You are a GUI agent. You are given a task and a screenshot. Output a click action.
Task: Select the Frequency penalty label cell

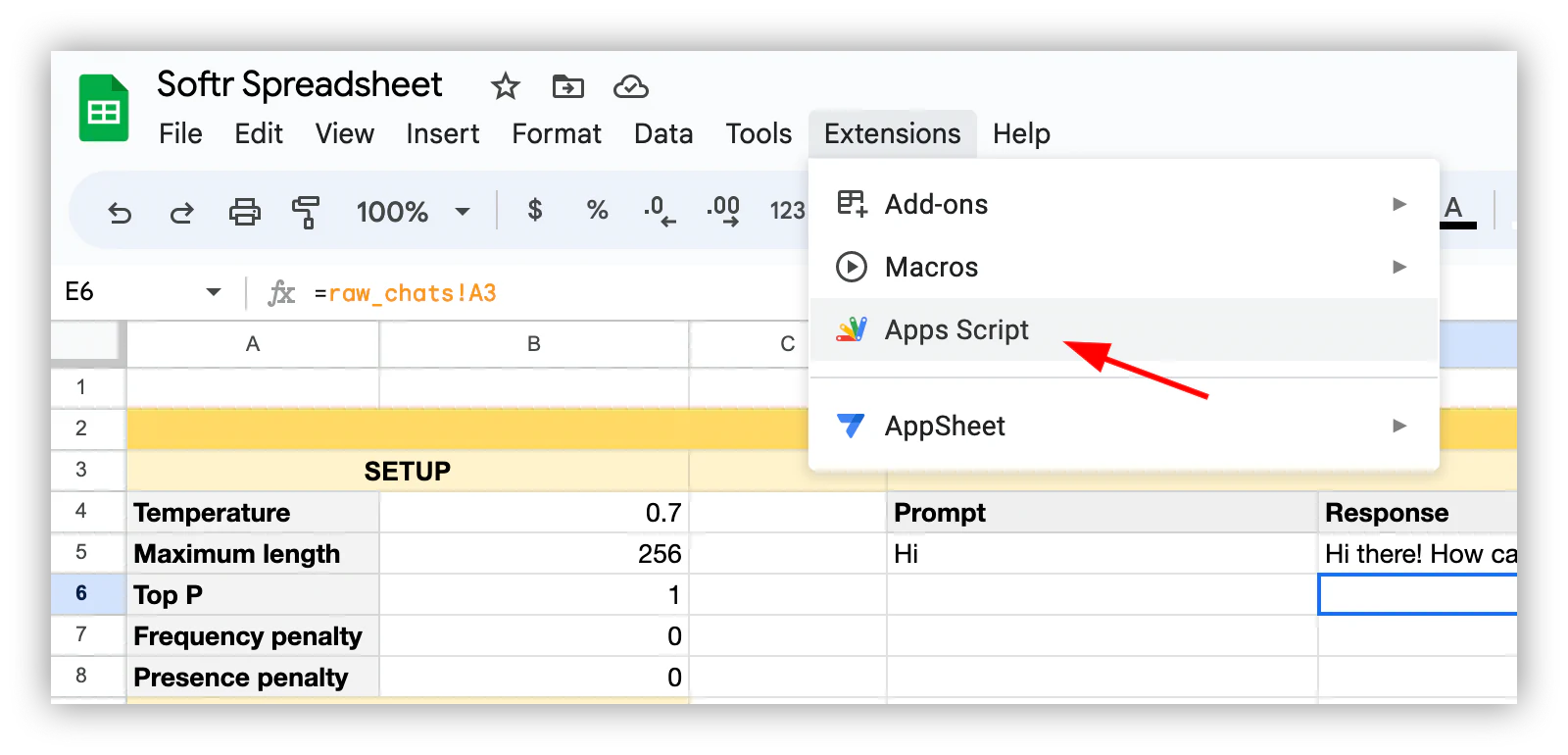pos(253,635)
